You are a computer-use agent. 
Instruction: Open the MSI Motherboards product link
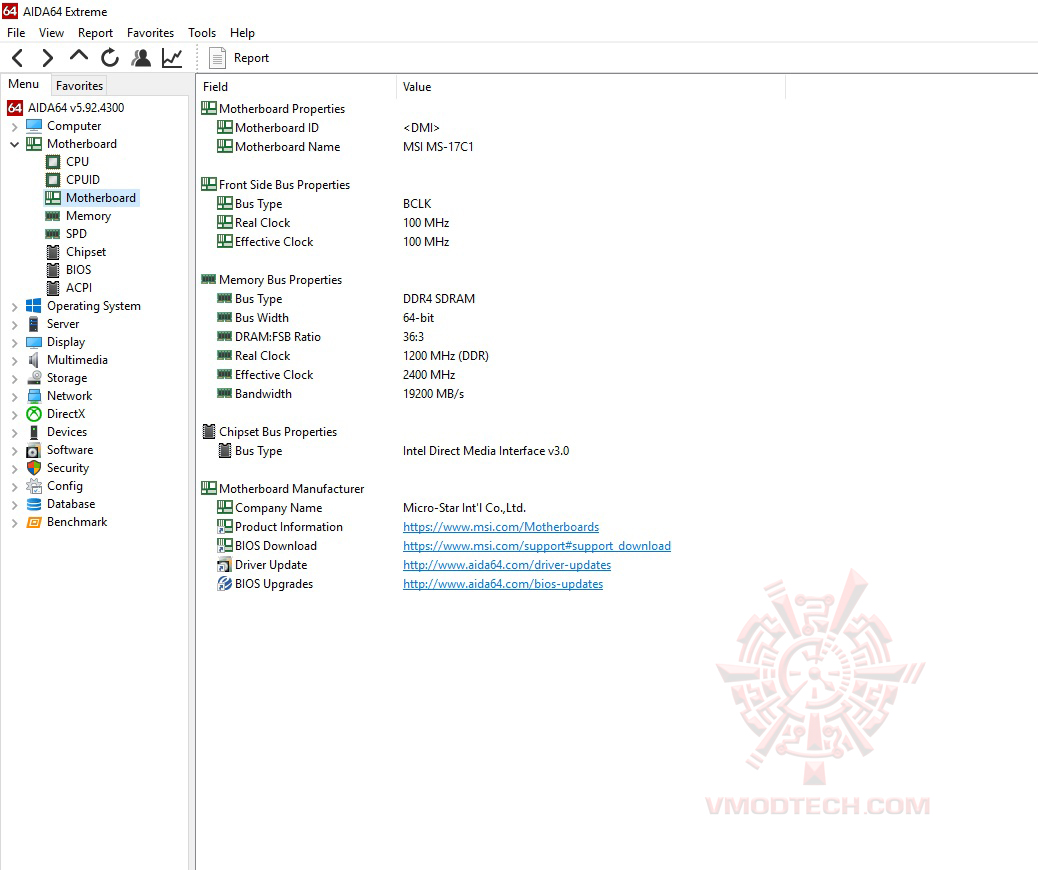coord(501,526)
